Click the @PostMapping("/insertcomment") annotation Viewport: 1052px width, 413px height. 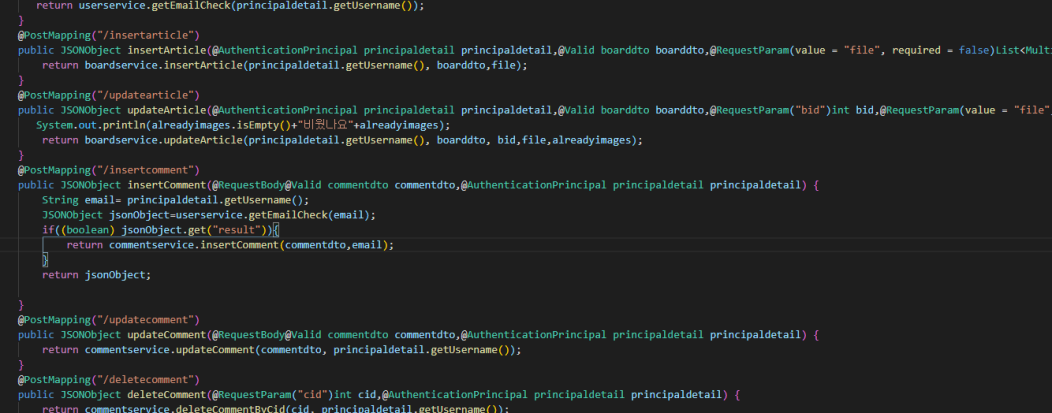(109, 170)
